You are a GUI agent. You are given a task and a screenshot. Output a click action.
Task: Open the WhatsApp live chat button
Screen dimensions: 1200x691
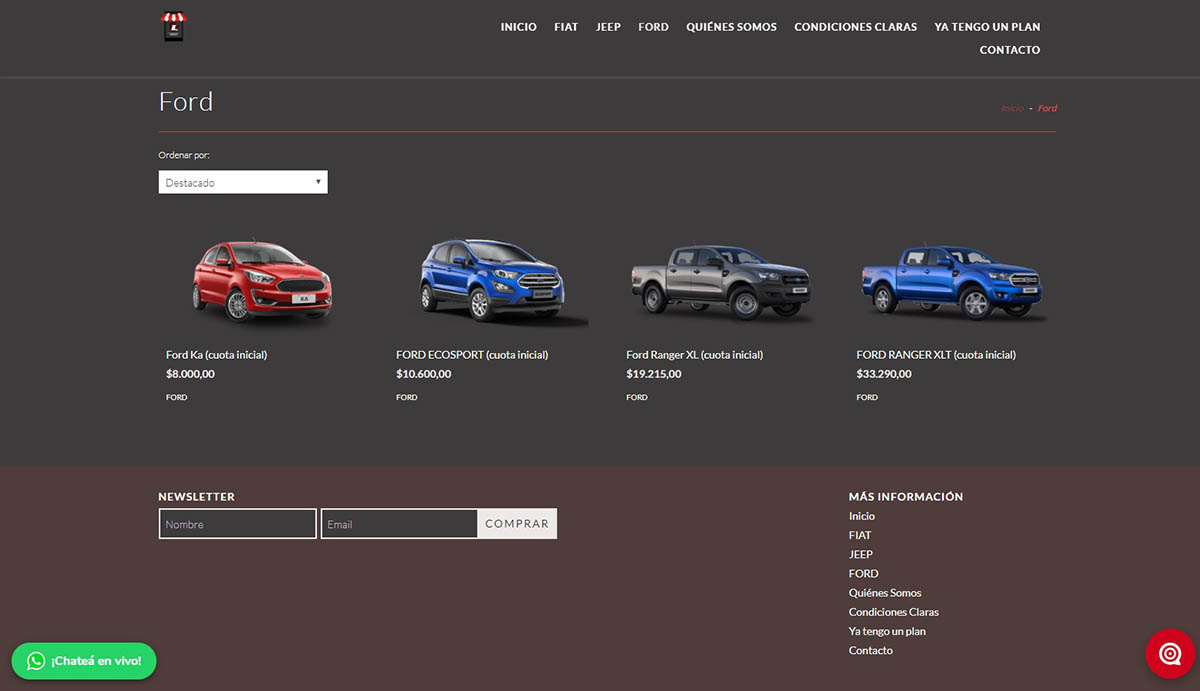pyautogui.click(x=84, y=661)
